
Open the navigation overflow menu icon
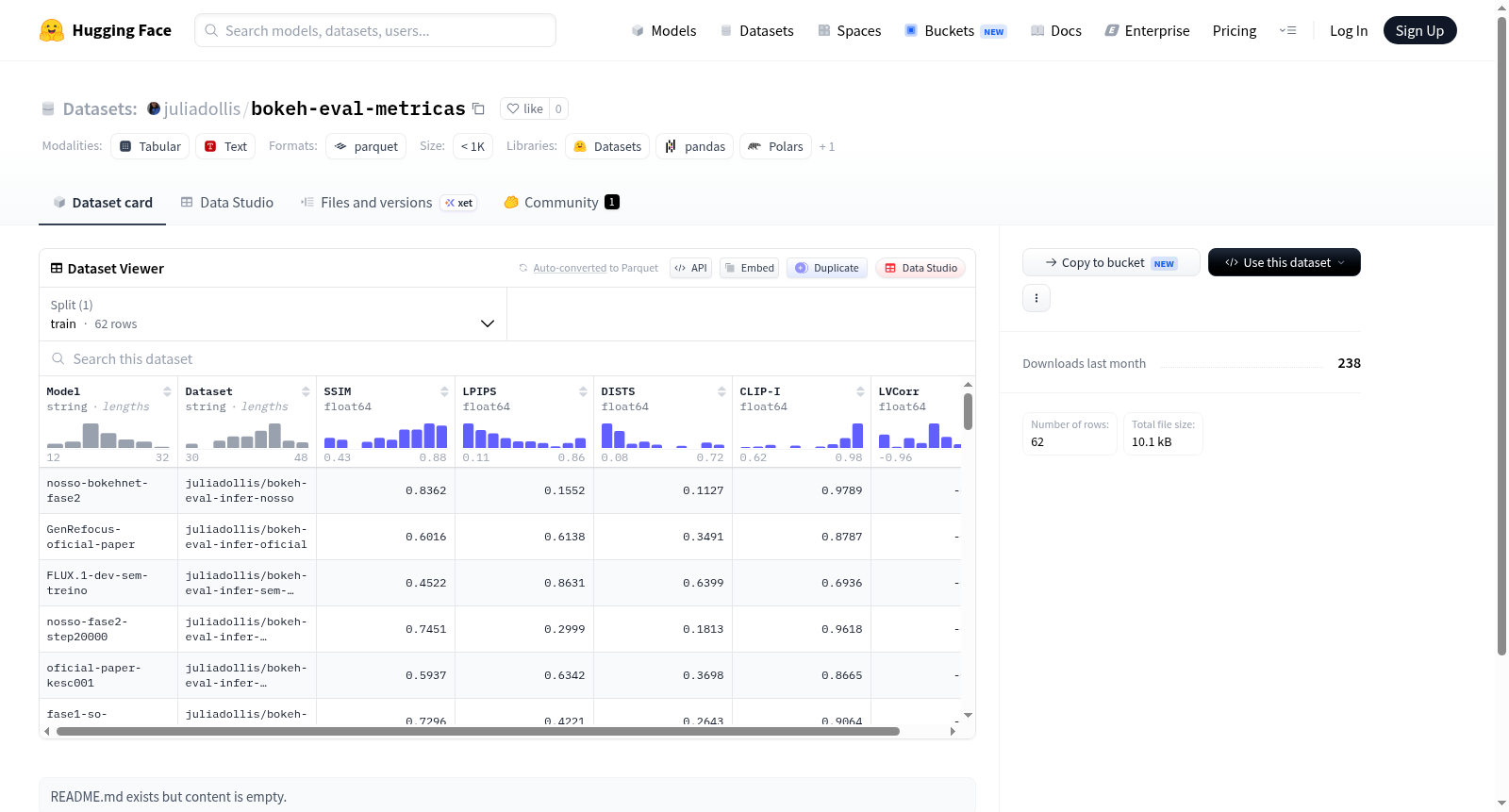[1287, 30]
